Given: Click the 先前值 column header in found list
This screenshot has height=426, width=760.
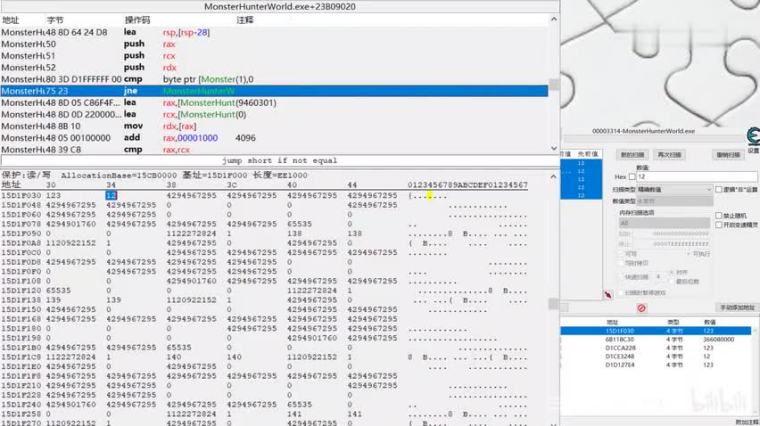Looking at the screenshot, I should click(587, 154).
